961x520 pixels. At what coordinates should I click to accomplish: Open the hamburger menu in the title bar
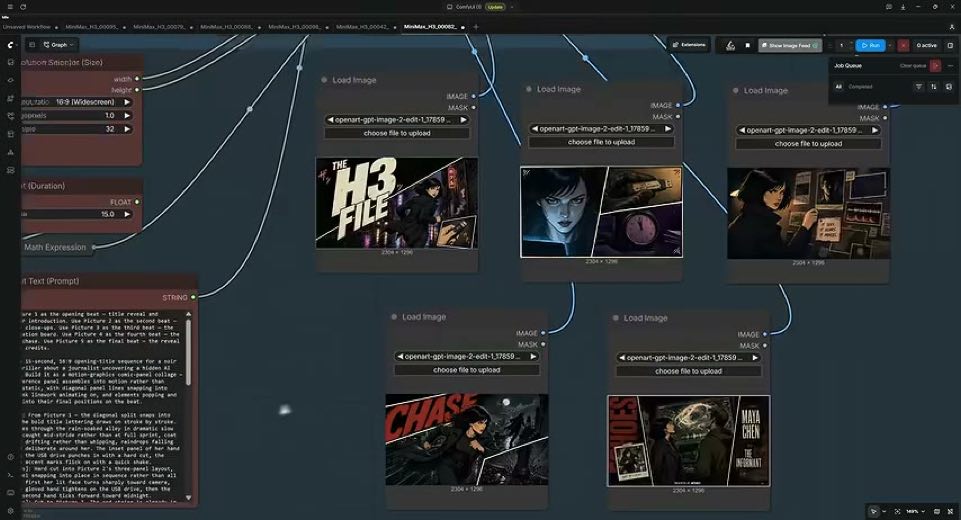point(9,7)
